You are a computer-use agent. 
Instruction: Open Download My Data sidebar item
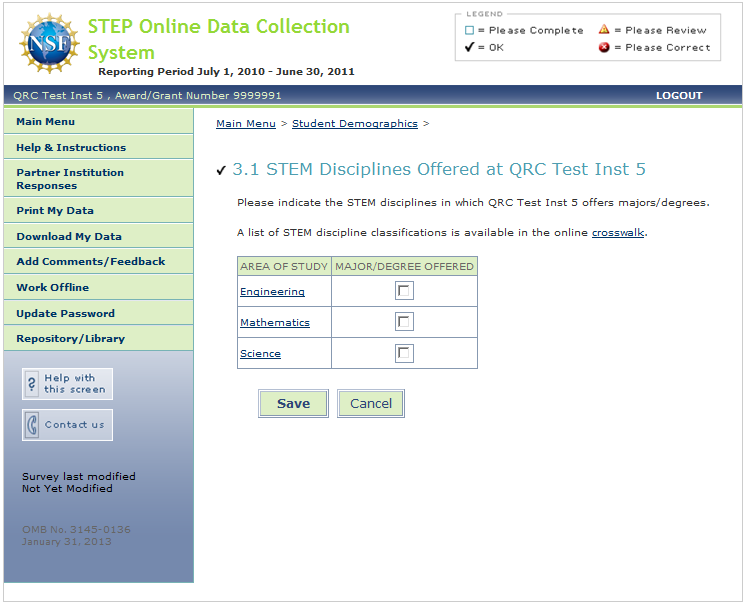point(69,237)
